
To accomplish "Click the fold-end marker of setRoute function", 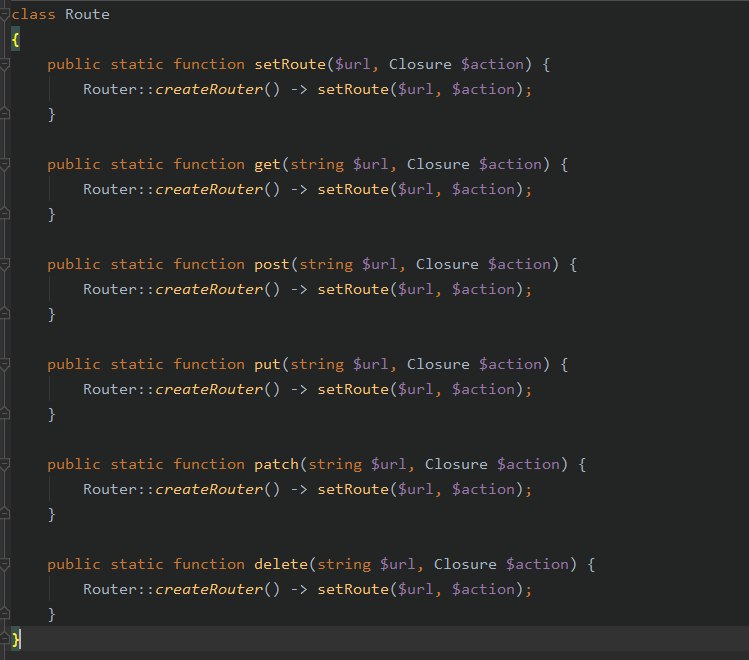I will pyautogui.click(x=4, y=114).
